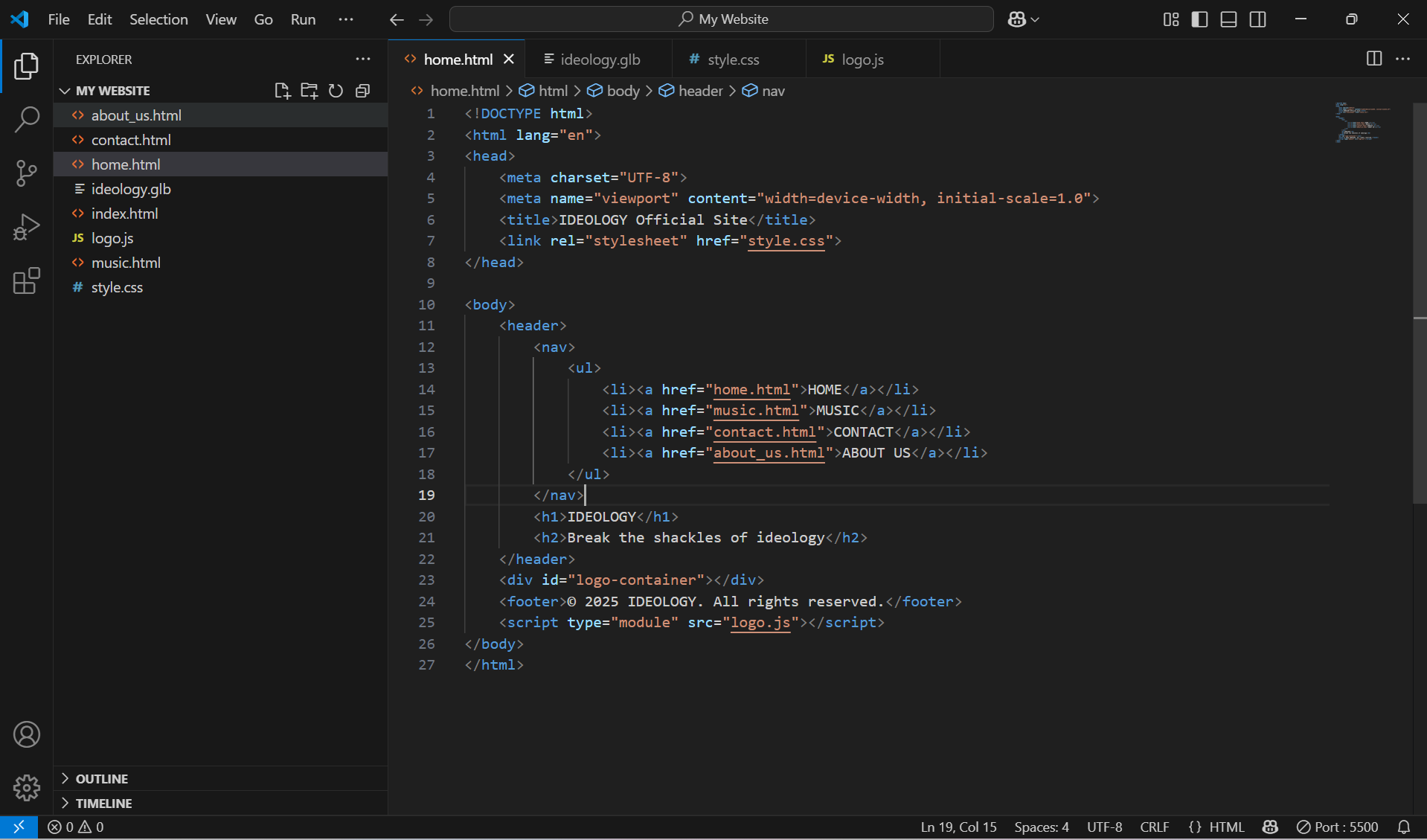1427x840 pixels.
Task: Expand the TIMELINE section
Action: point(220,804)
